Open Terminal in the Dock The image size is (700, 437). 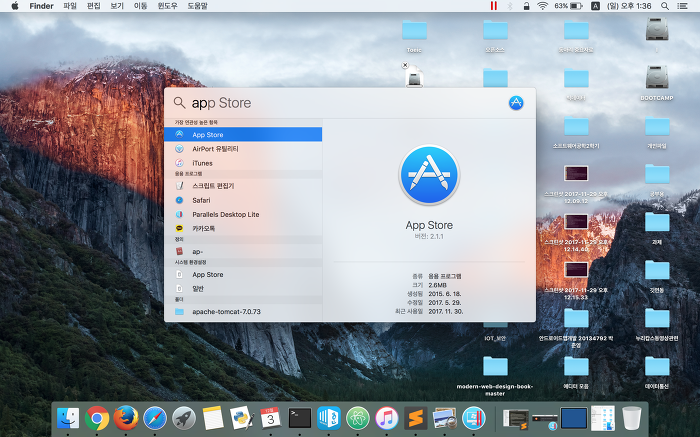coord(300,419)
